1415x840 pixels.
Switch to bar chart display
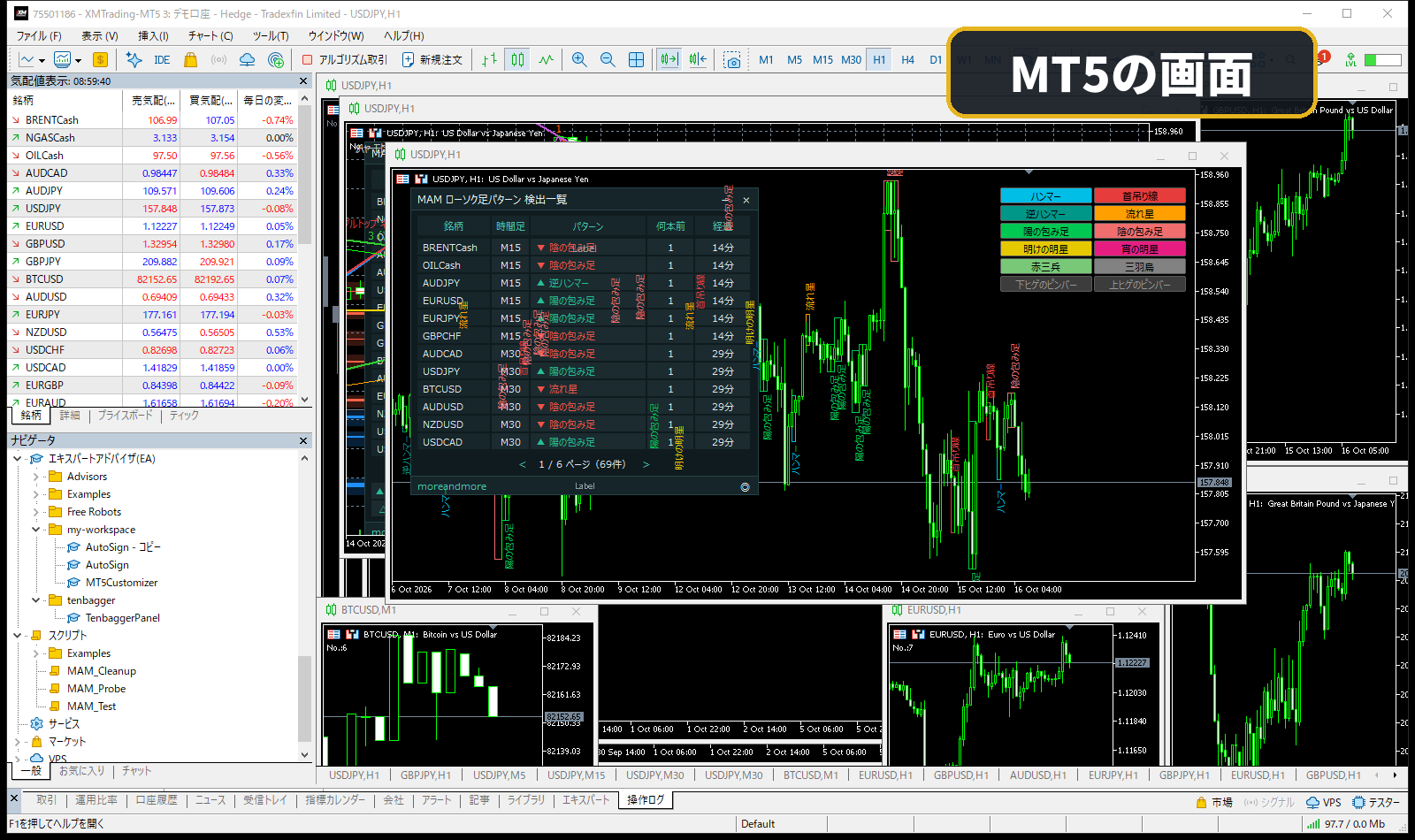click(489, 60)
